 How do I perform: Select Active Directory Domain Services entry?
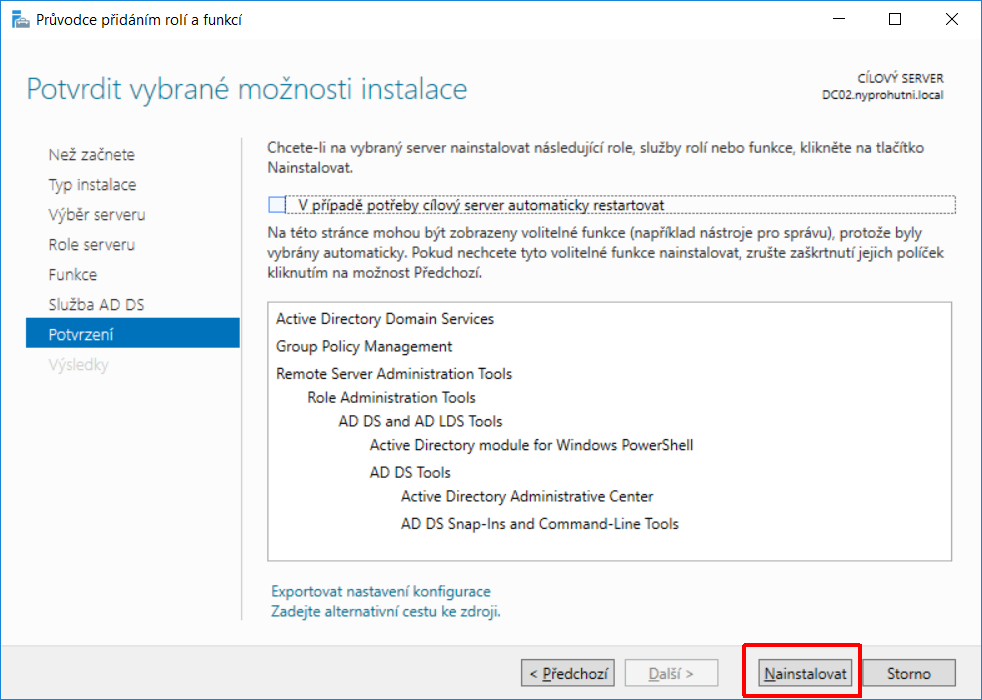tap(385, 319)
